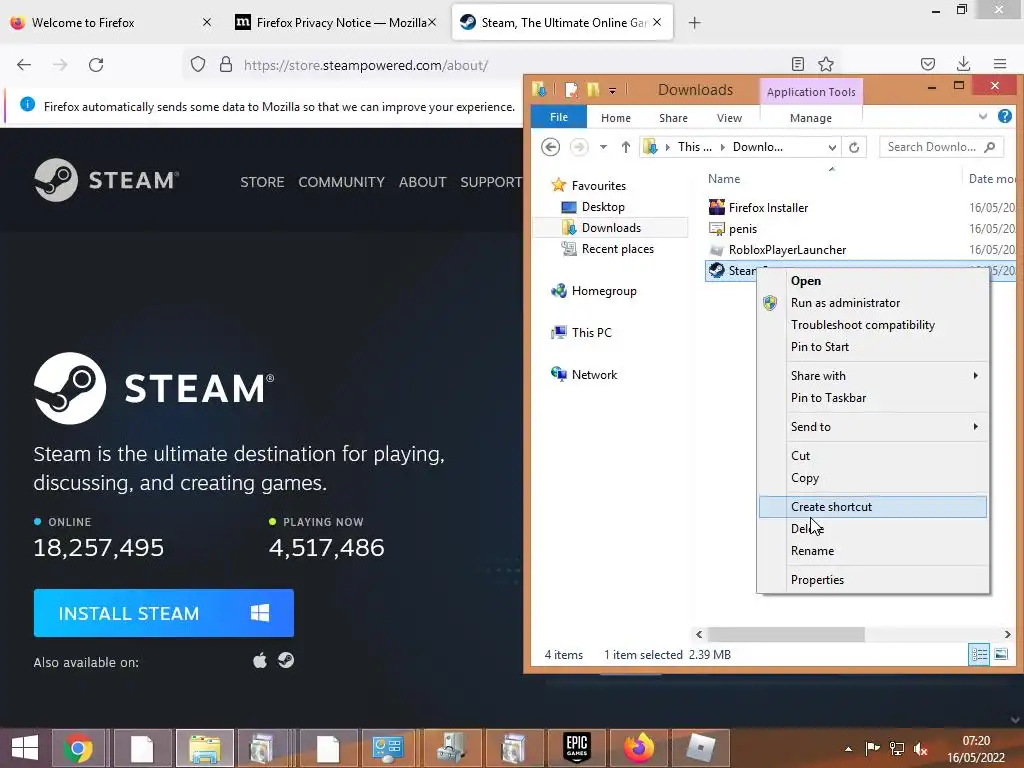Viewport: 1024px width, 768px height.
Task: Refresh the Downloads folder view
Action: tap(854, 147)
